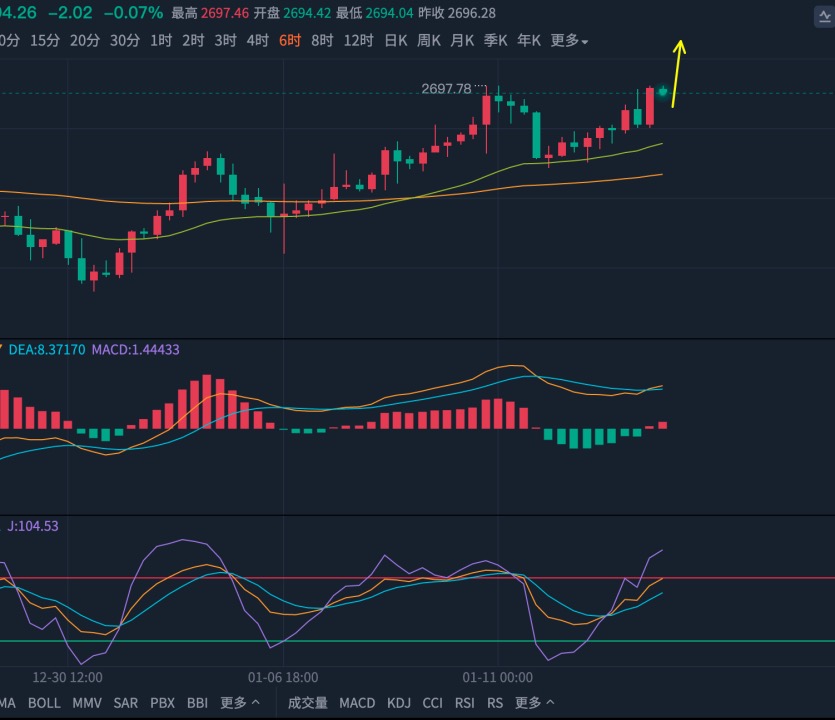Enable the MMV main indicator
This screenshot has width=835, height=720.
[87, 703]
